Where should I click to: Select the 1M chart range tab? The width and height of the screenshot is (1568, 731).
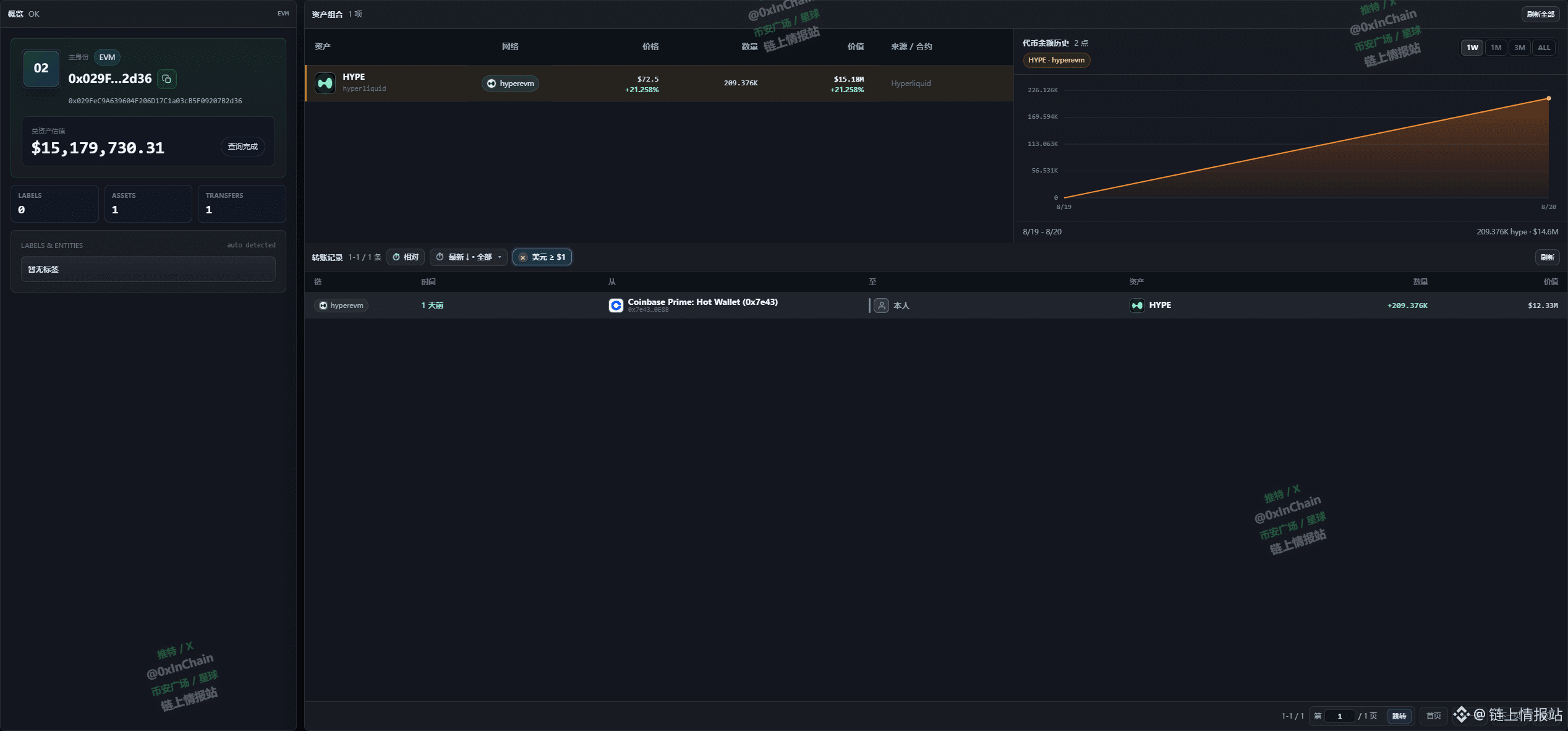1496,48
